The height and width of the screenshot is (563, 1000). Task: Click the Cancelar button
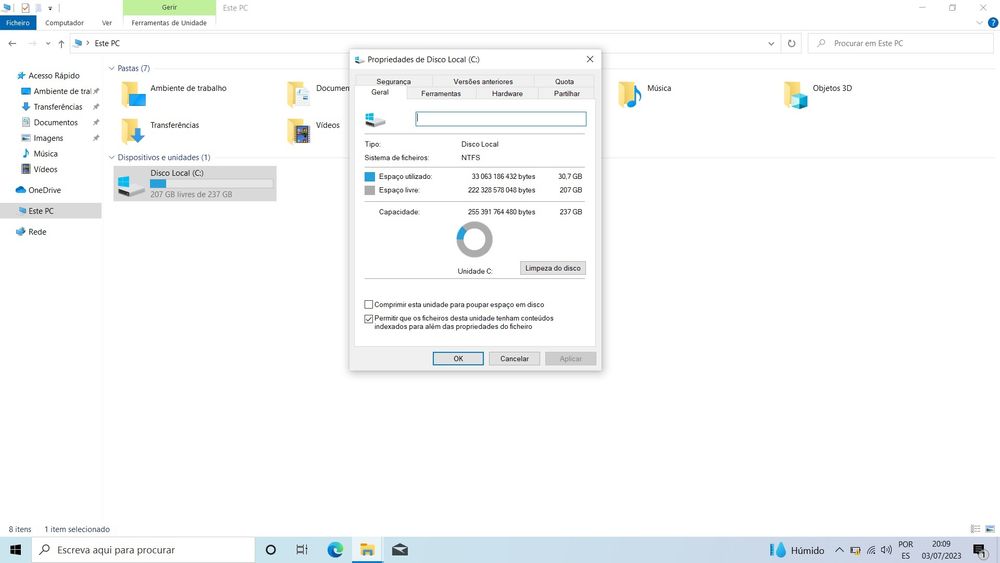[514, 358]
